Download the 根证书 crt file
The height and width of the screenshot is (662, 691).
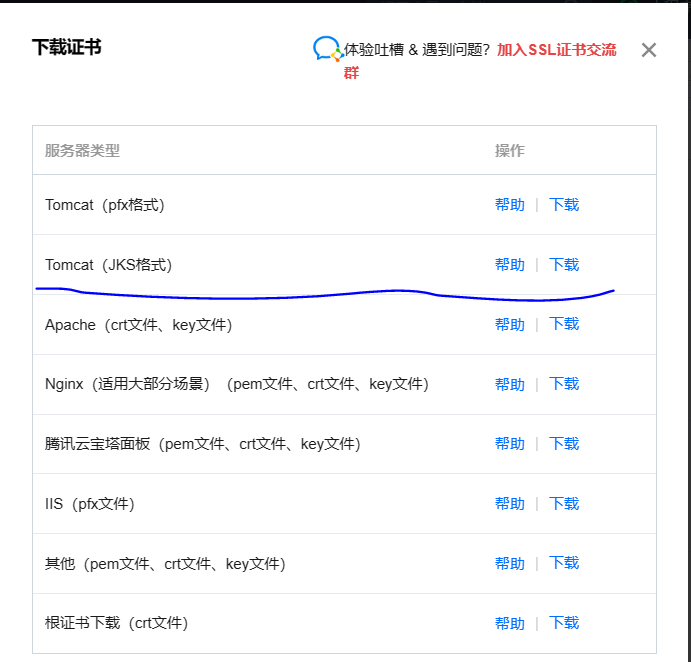(564, 623)
